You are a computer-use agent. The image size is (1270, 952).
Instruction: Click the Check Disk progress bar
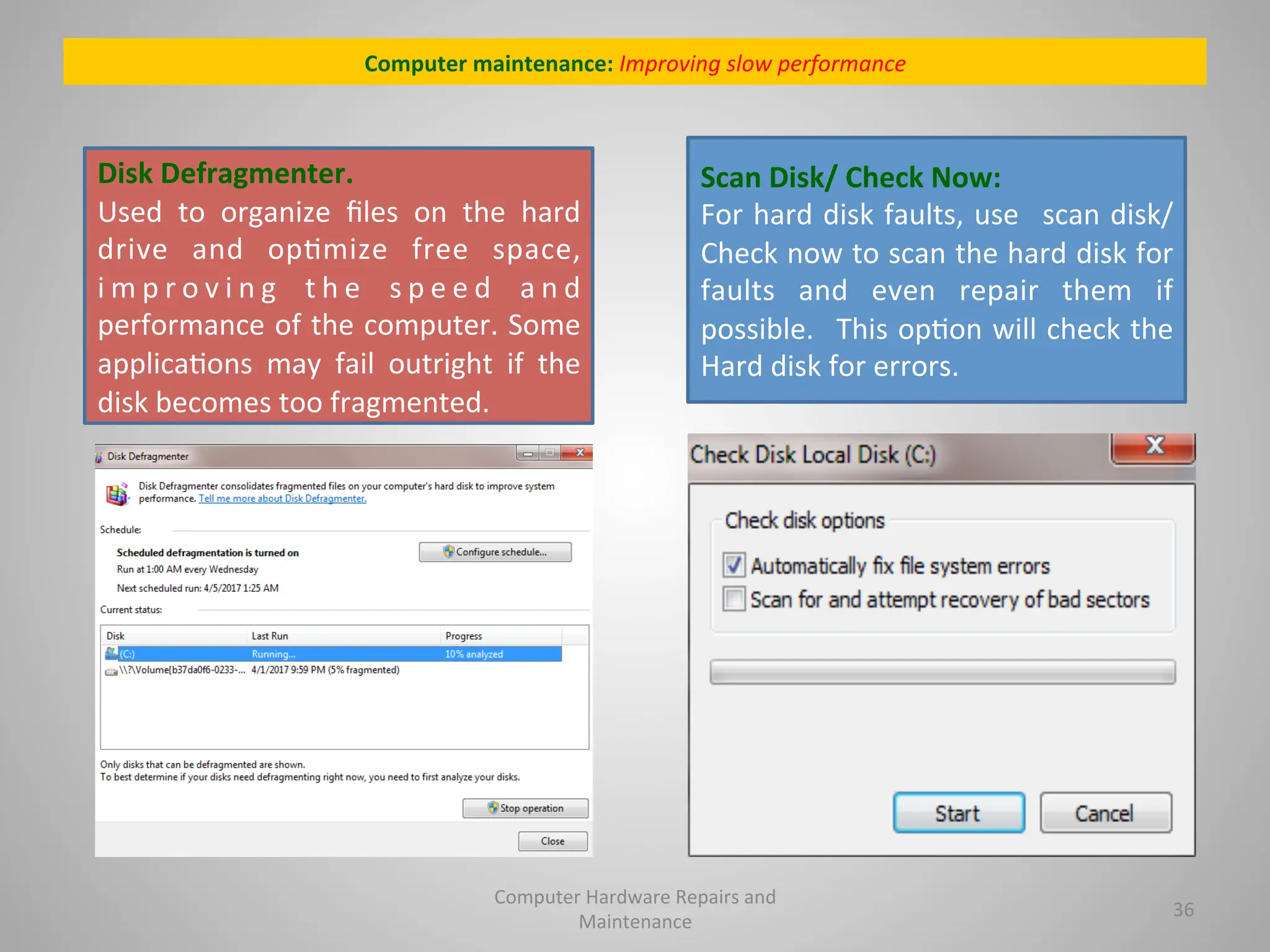[942, 672]
